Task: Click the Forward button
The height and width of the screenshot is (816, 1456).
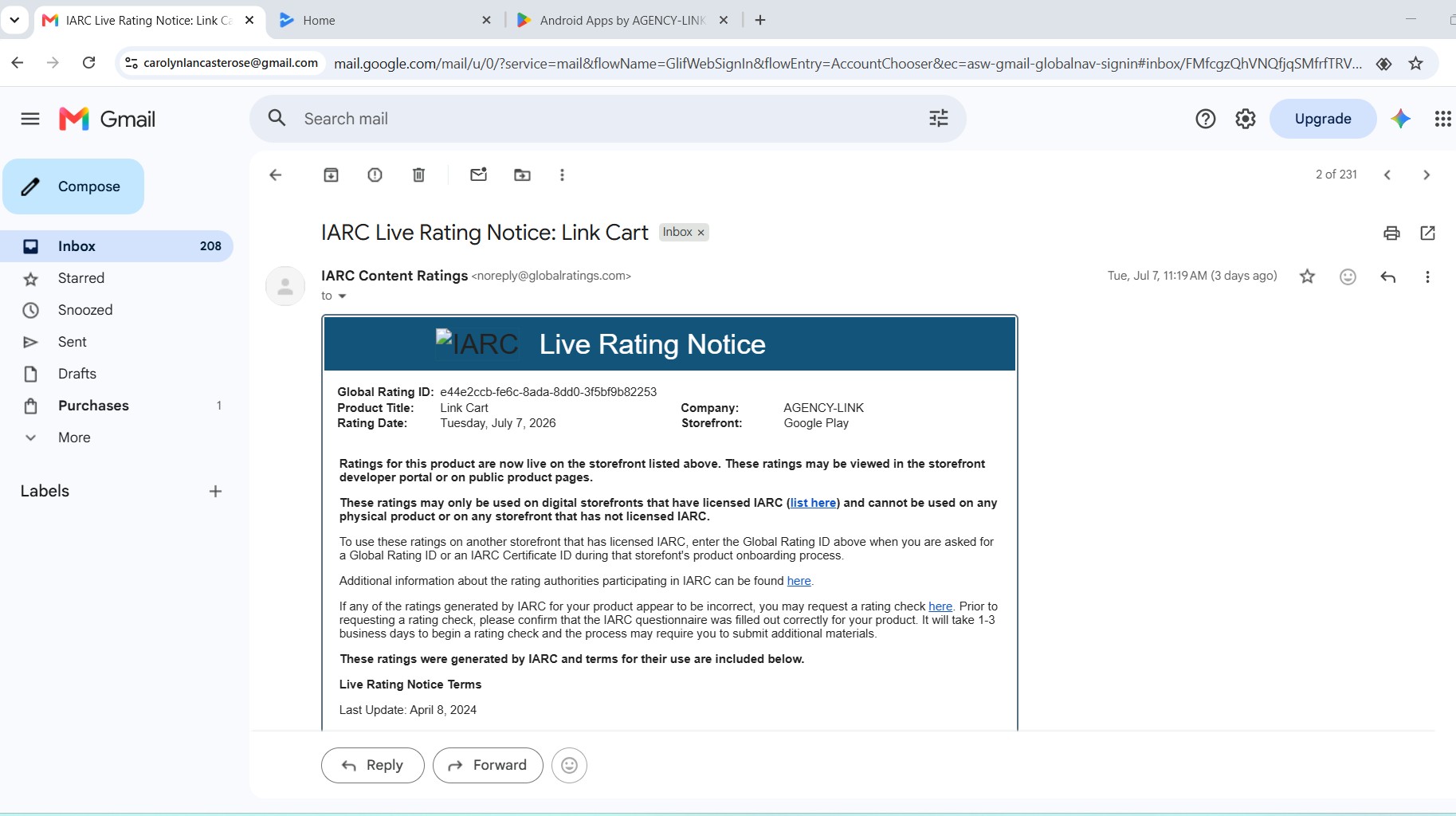Action: pyautogui.click(x=488, y=765)
